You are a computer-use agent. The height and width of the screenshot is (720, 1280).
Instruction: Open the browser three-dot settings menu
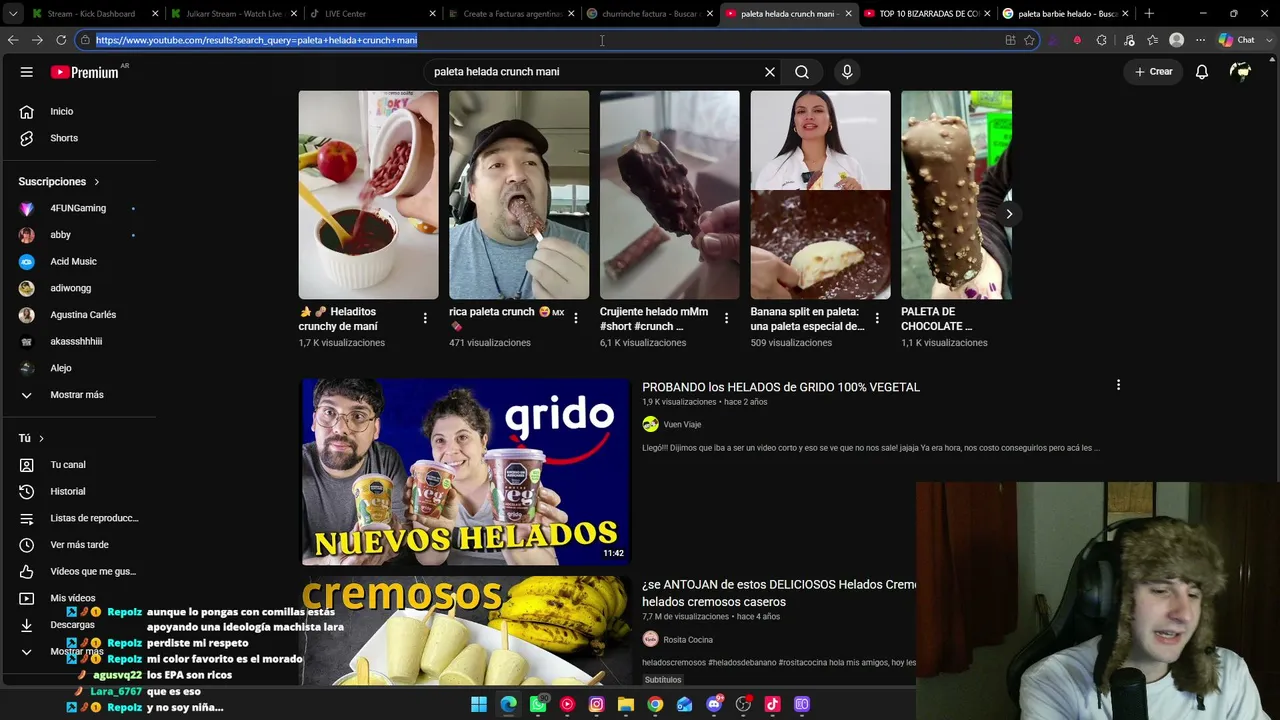[x=1200, y=40]
